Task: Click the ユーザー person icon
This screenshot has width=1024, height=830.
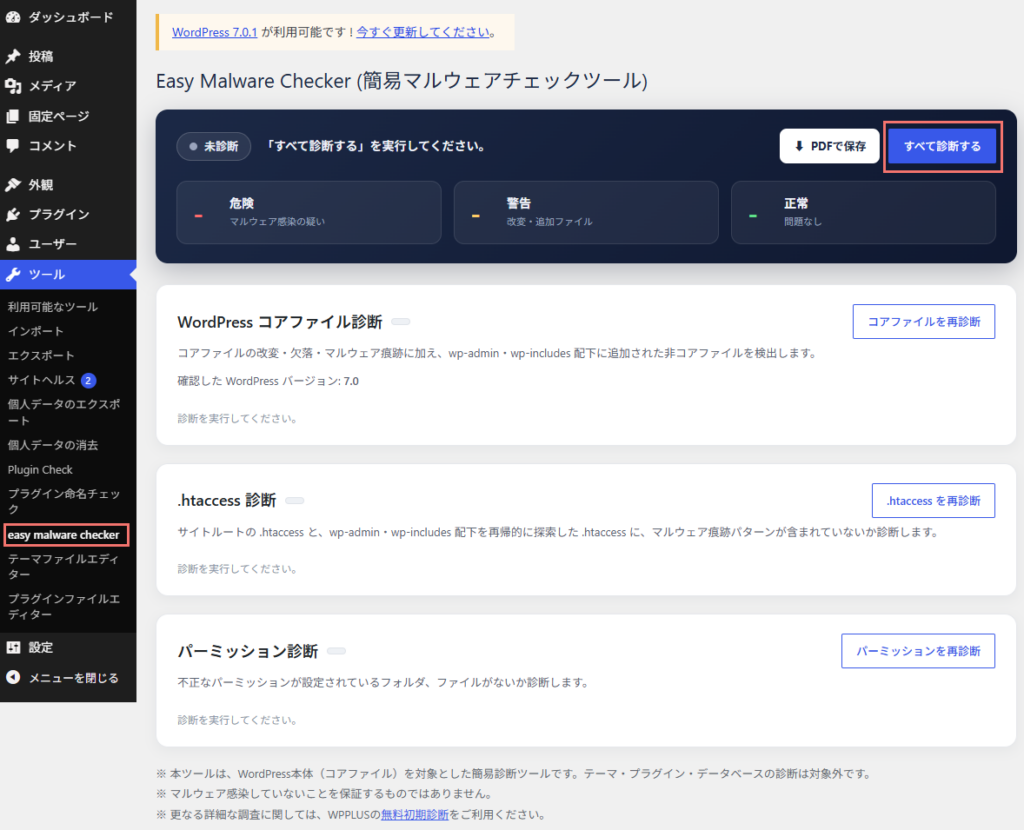Action: 12,244
